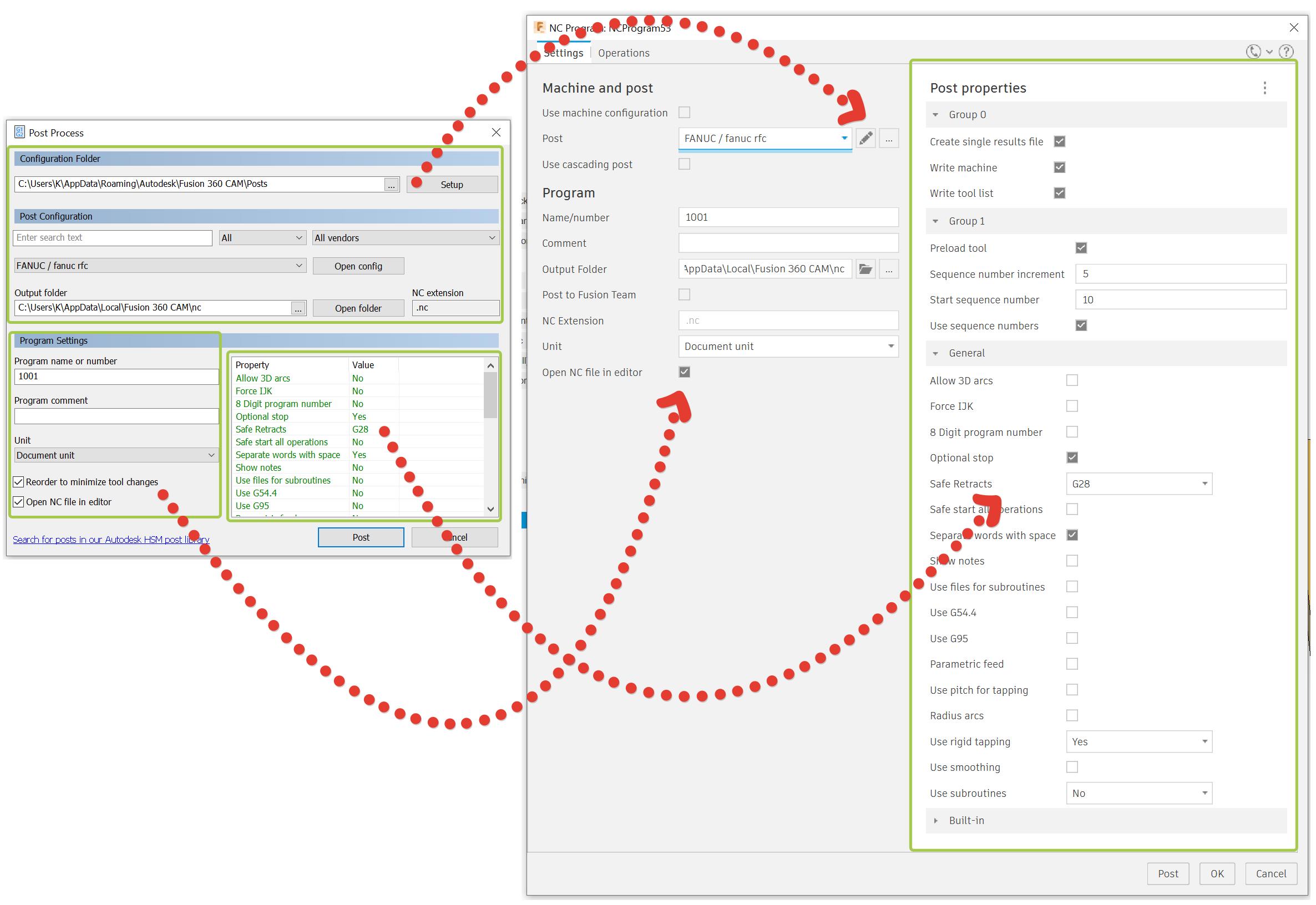Switch to the Operations tab

[x=624, y=53]
